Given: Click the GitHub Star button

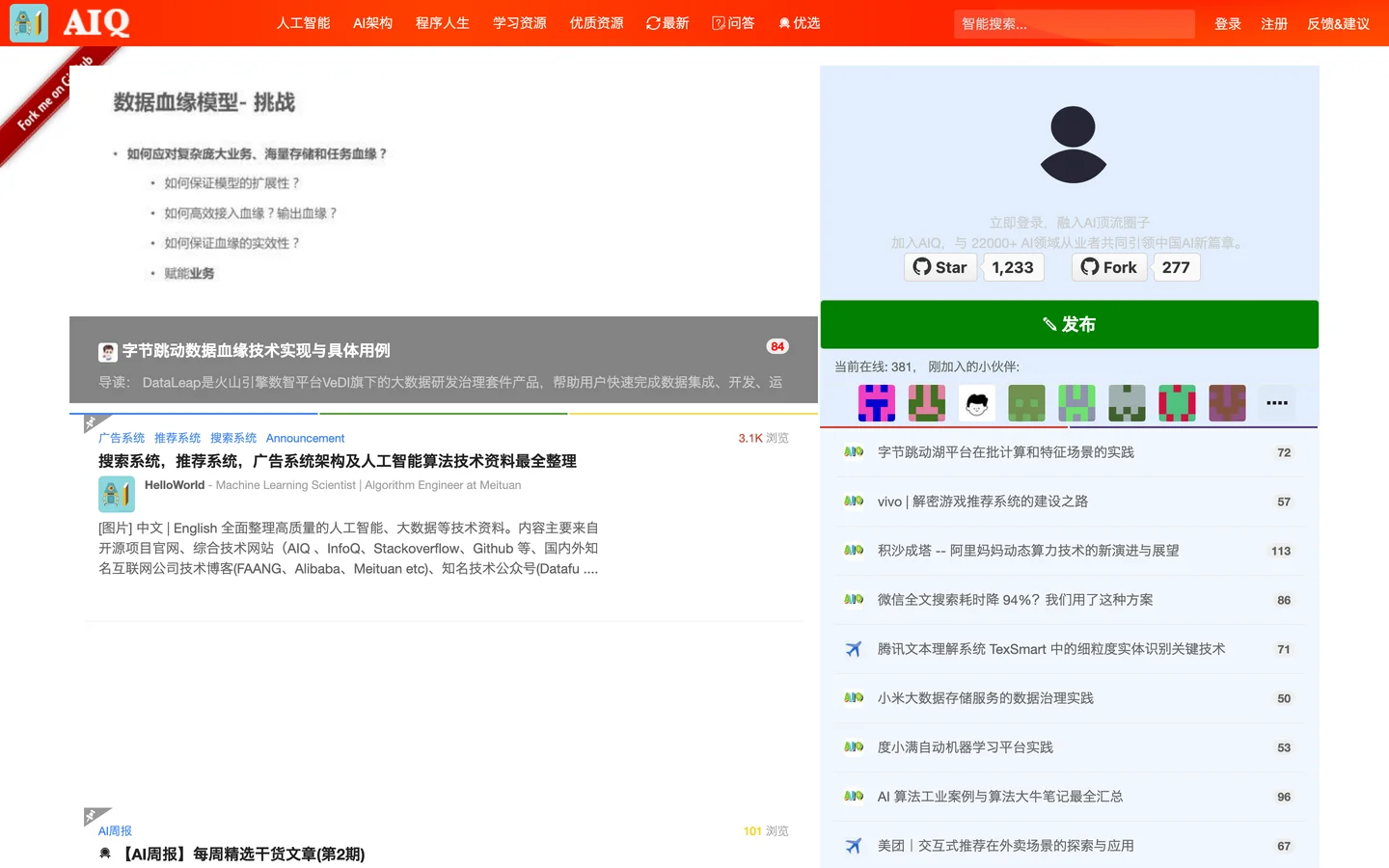Looking at the screenshot, I should click(940, 267).
